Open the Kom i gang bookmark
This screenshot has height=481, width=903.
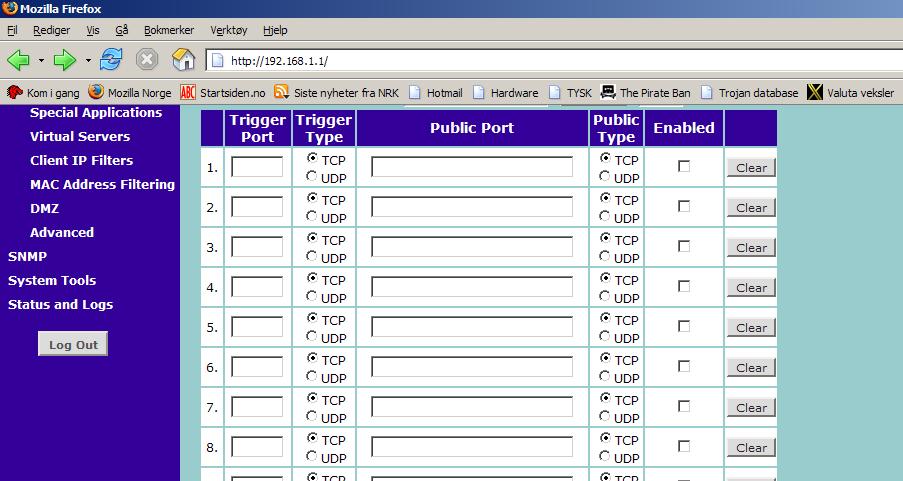point(43,92)
